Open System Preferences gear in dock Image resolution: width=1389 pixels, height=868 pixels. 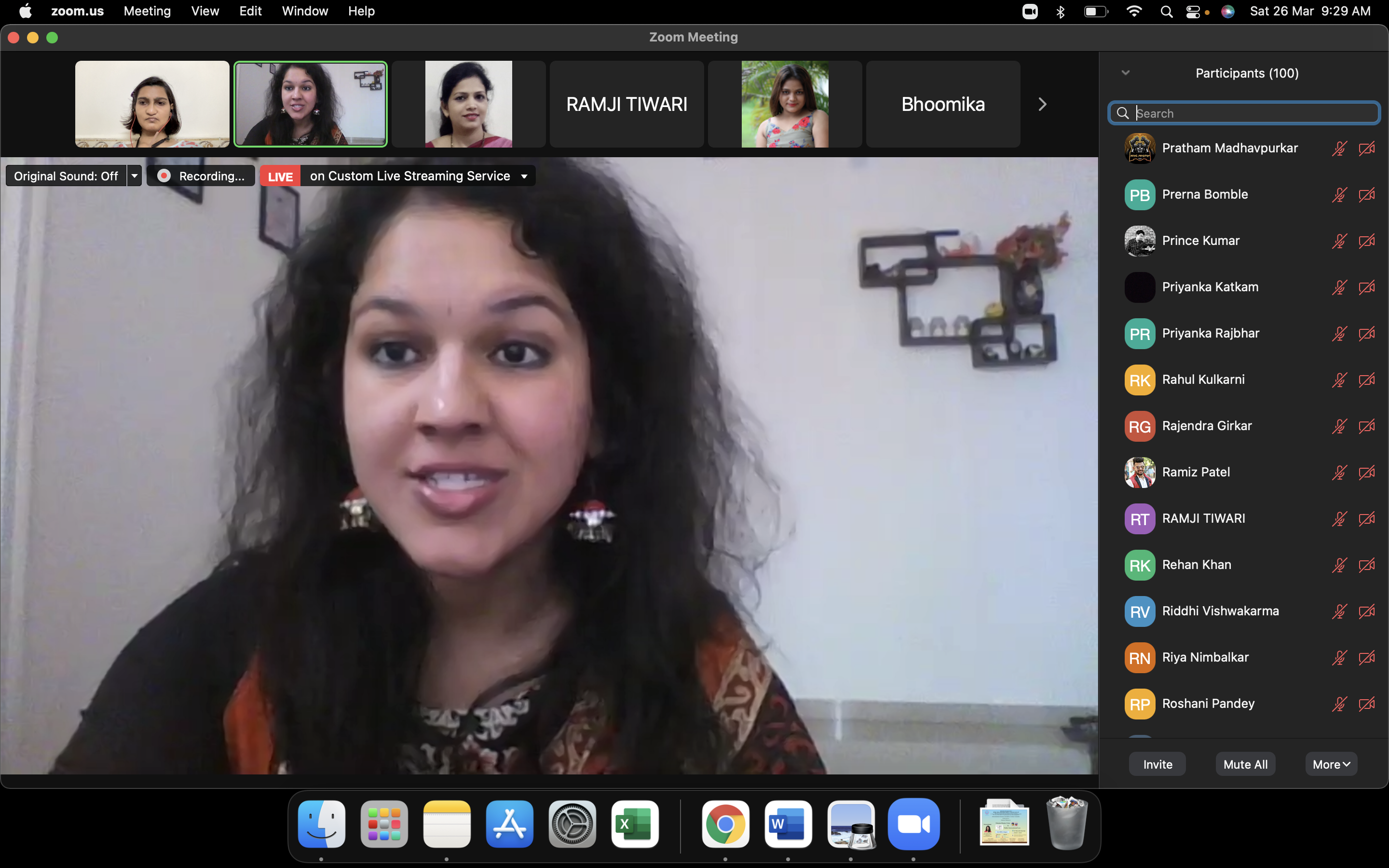click(572, 825)
